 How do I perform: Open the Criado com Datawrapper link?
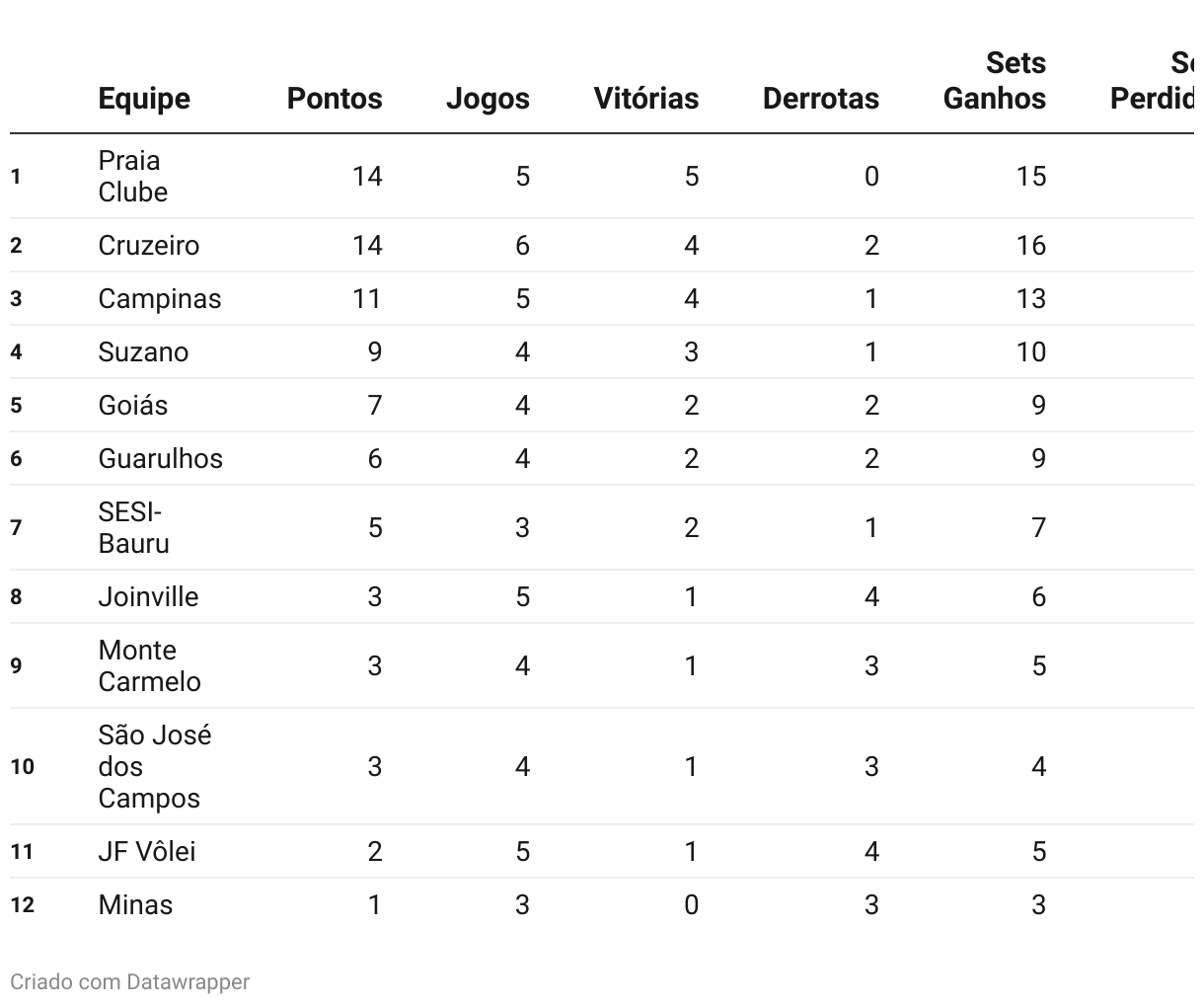click(x=129, y=981)
